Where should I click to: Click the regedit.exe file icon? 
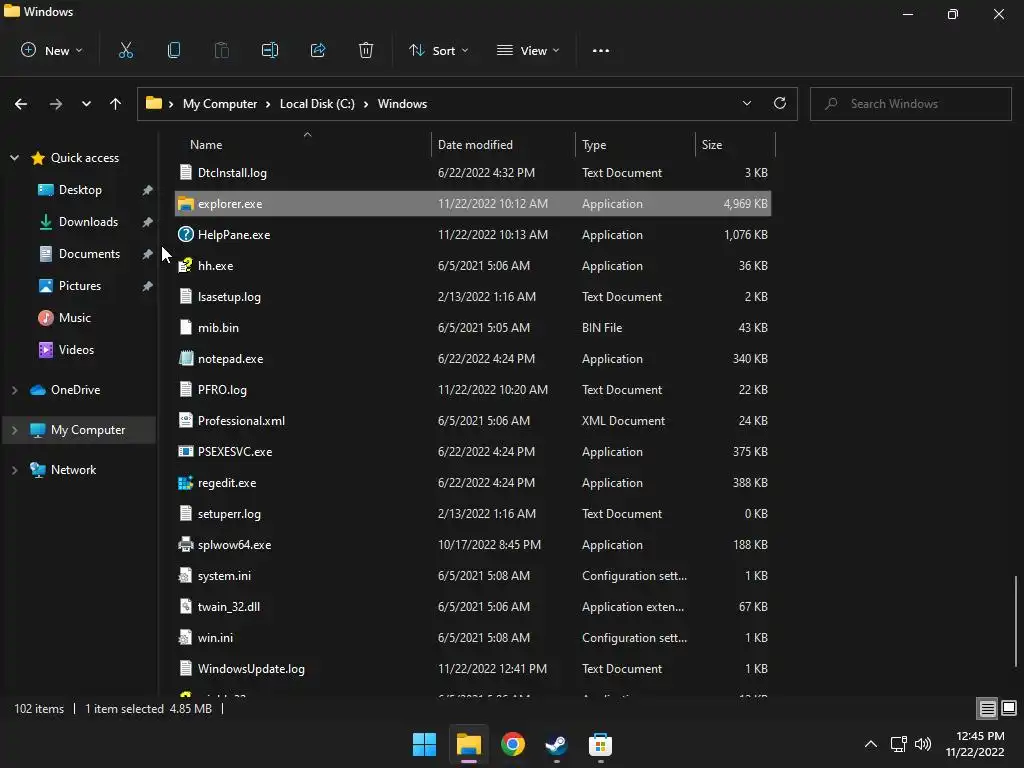[x=186, y=483]
